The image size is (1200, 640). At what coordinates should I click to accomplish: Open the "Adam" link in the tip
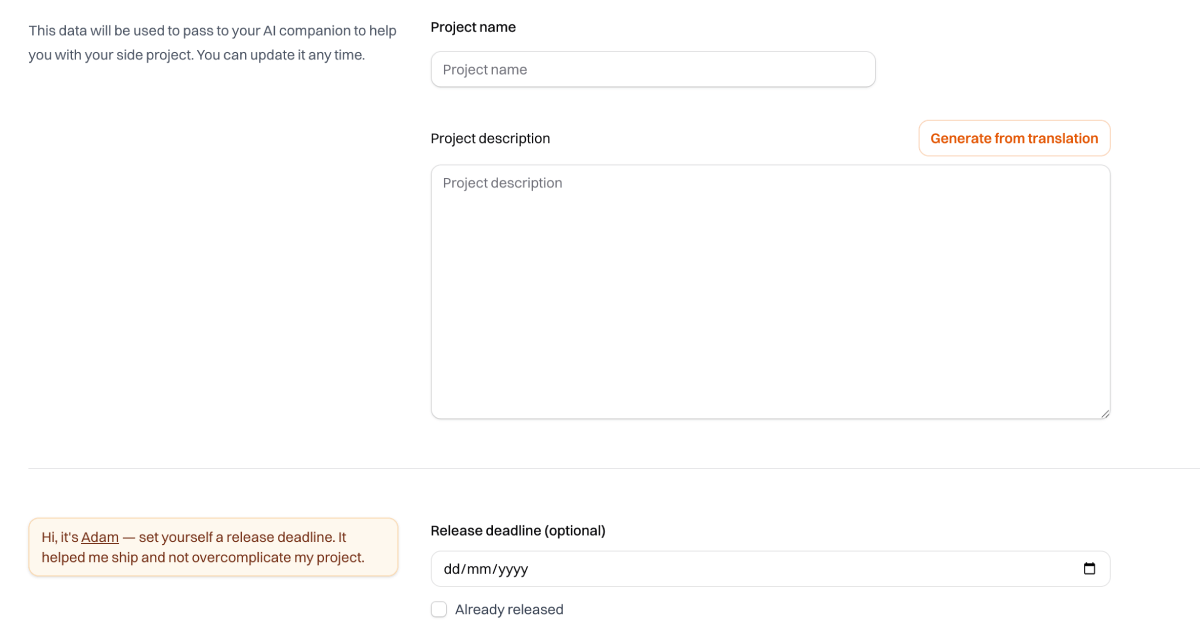(x=100, y=538)
